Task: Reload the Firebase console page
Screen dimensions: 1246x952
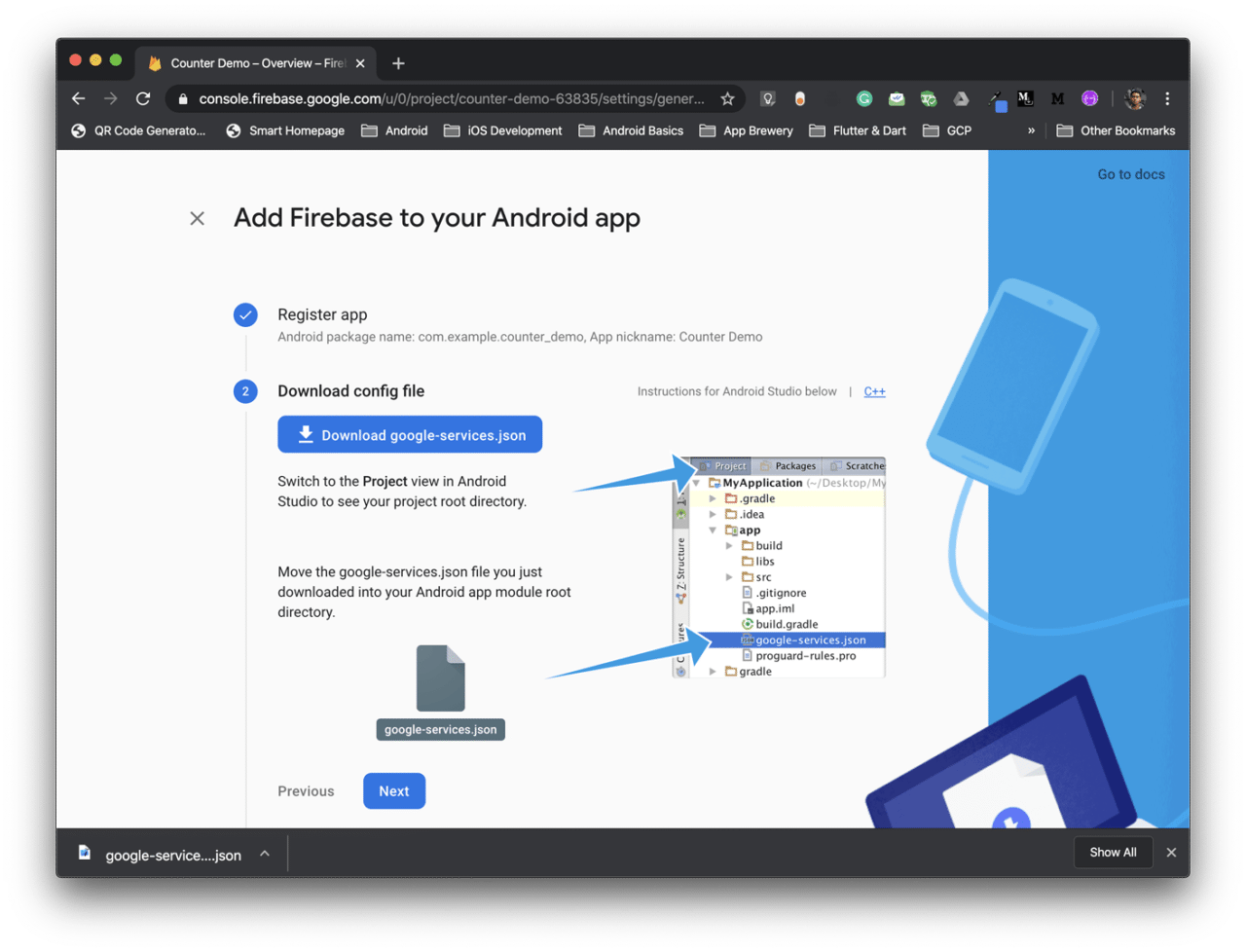Action: [x=143, y=98]
